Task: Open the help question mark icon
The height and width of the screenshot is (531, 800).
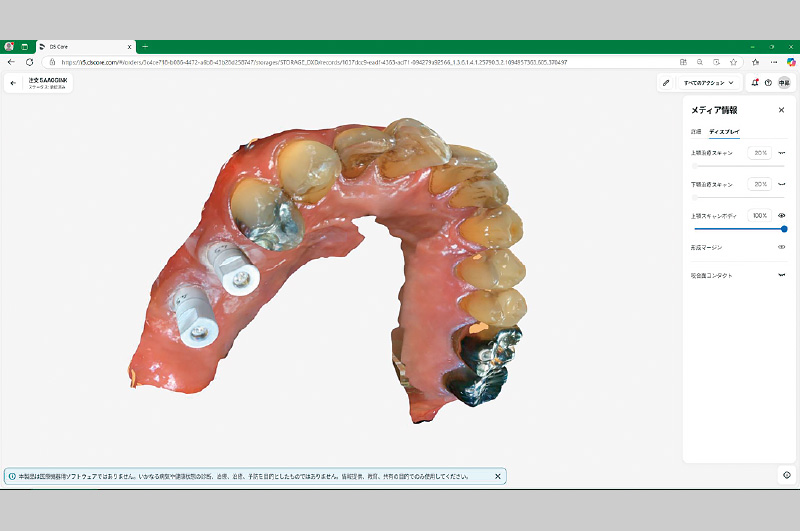Action: (x=768, y=83)
